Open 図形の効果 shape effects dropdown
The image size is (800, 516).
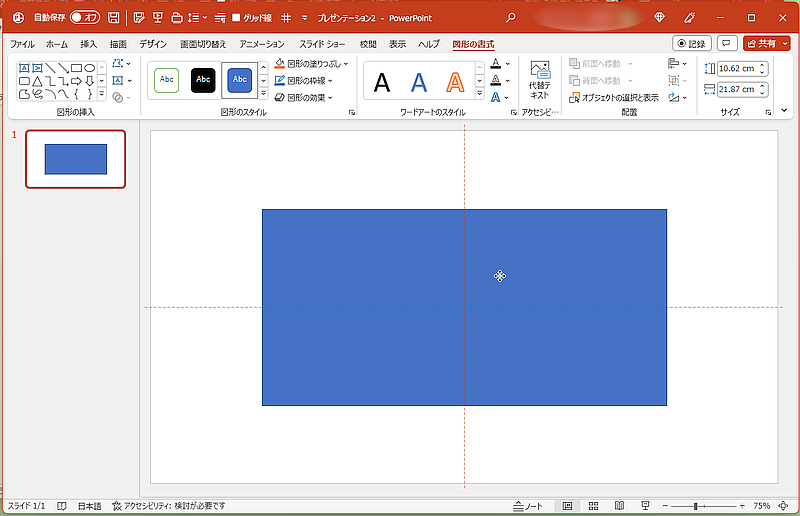(304, 97)
